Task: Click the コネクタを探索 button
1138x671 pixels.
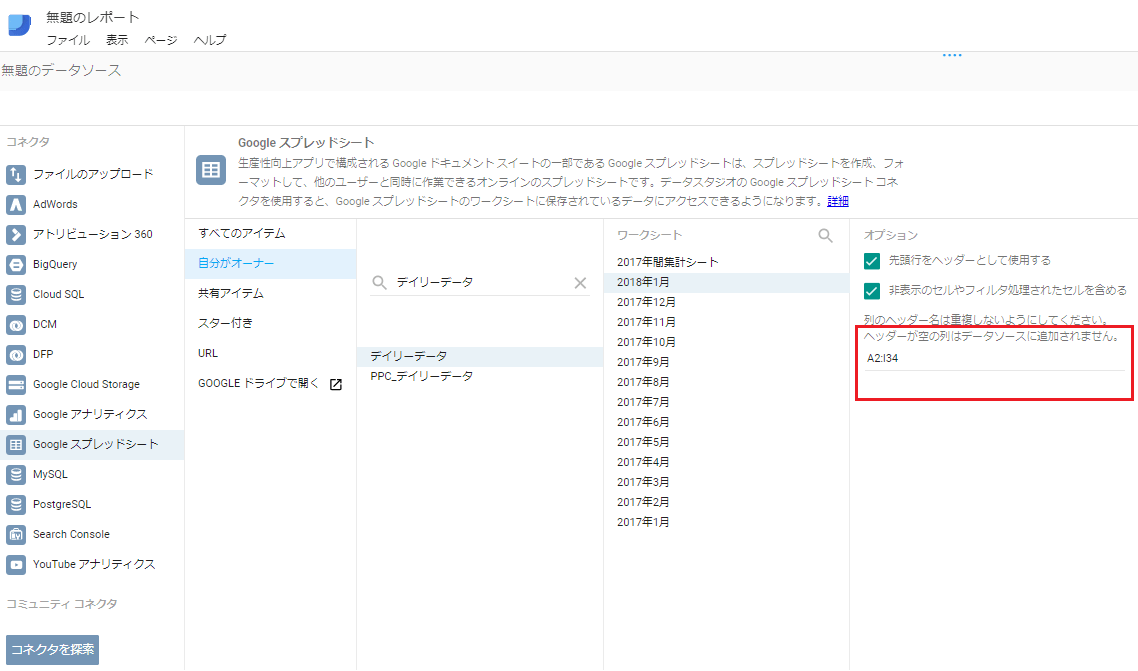Action: tap(52, 649)
